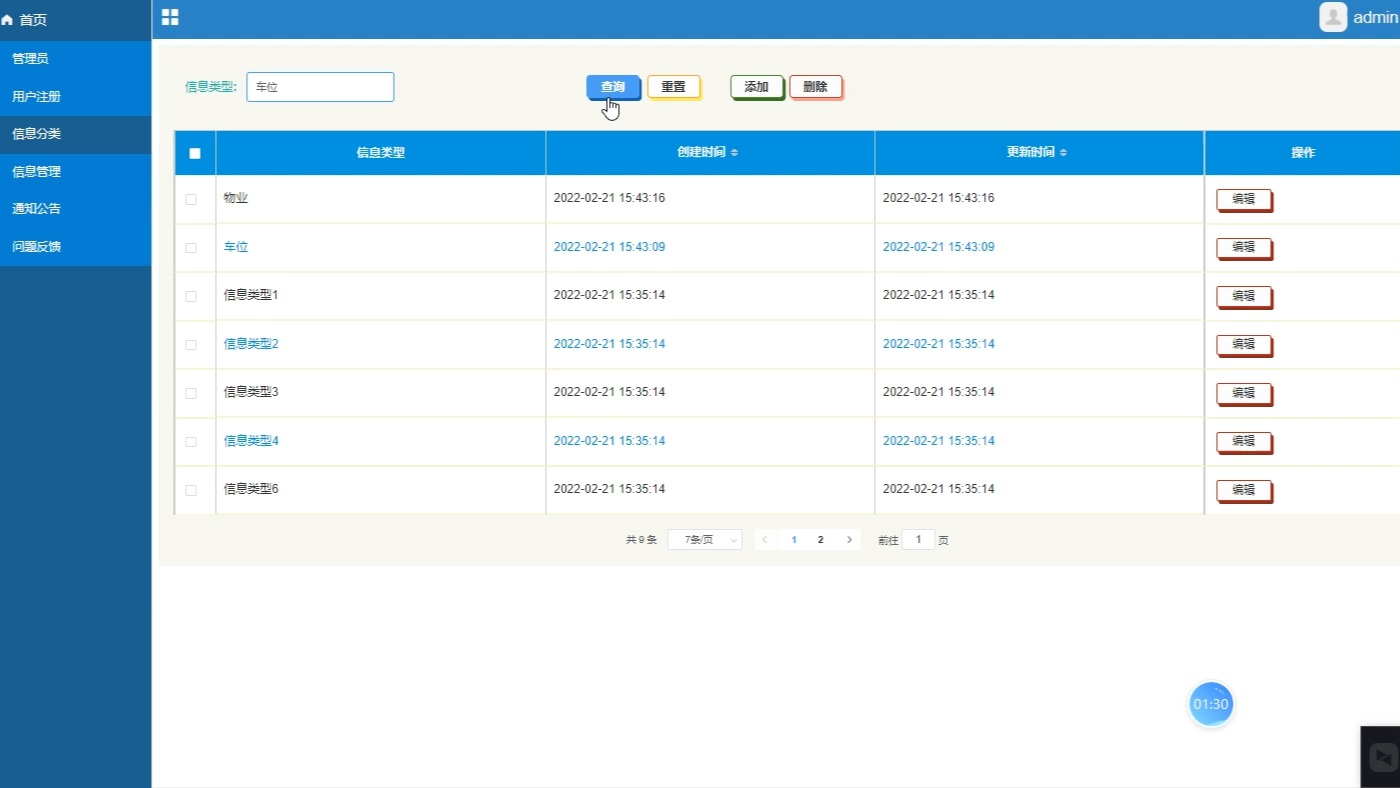Click the 信息类型 column header
The width and height of the screenshot is (1400, 788).
click(380, 153)
